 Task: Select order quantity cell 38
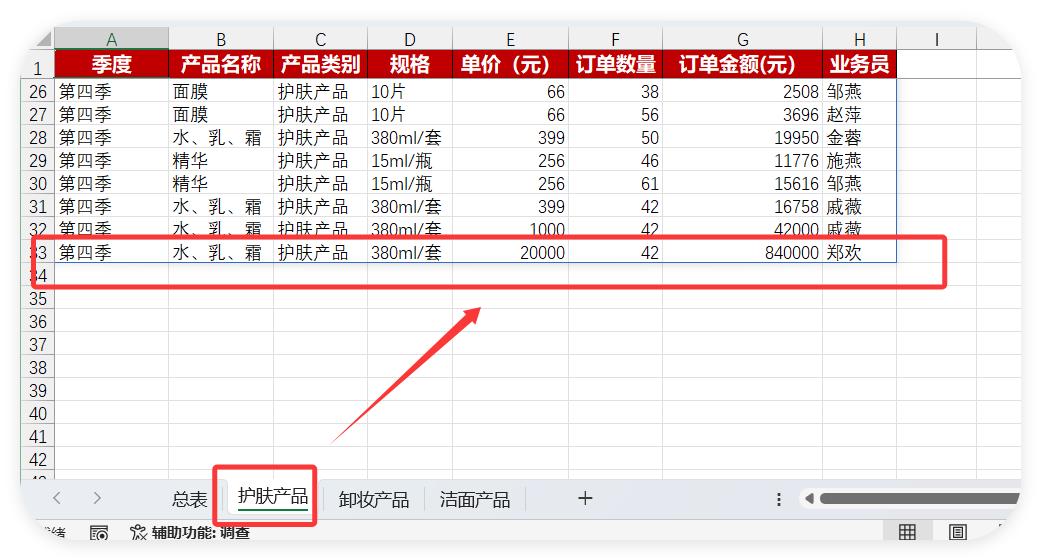point(615,92)
